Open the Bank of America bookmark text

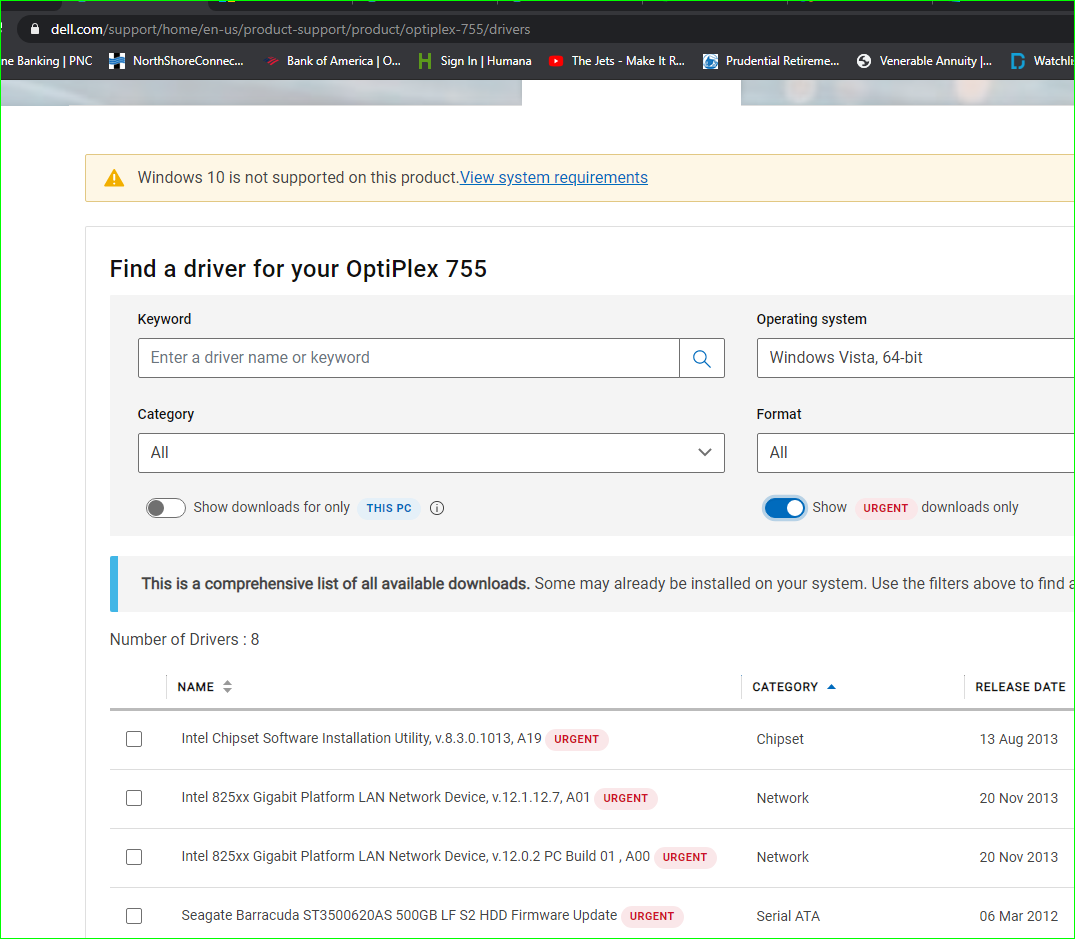(x=343, y=61)
